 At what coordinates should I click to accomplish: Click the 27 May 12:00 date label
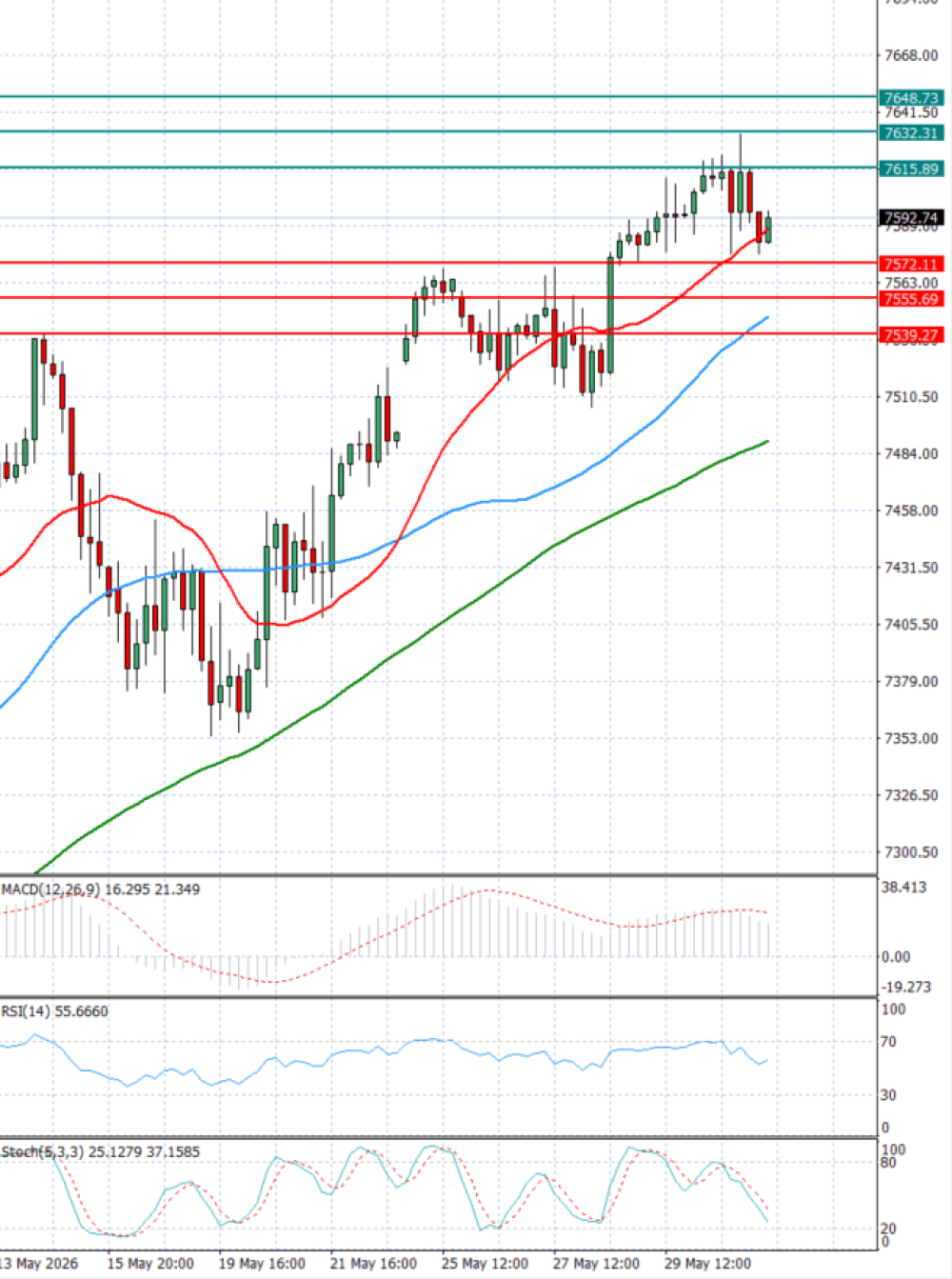596,1264
